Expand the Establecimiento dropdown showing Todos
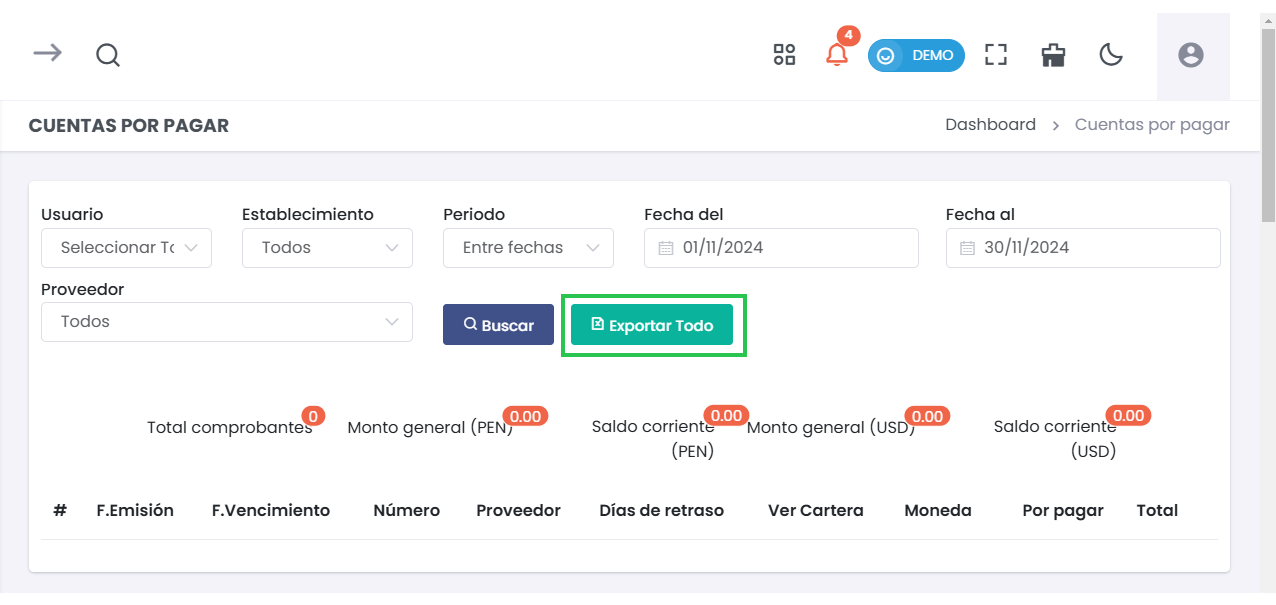1276x605 pixels. click(x=327, y=247)
